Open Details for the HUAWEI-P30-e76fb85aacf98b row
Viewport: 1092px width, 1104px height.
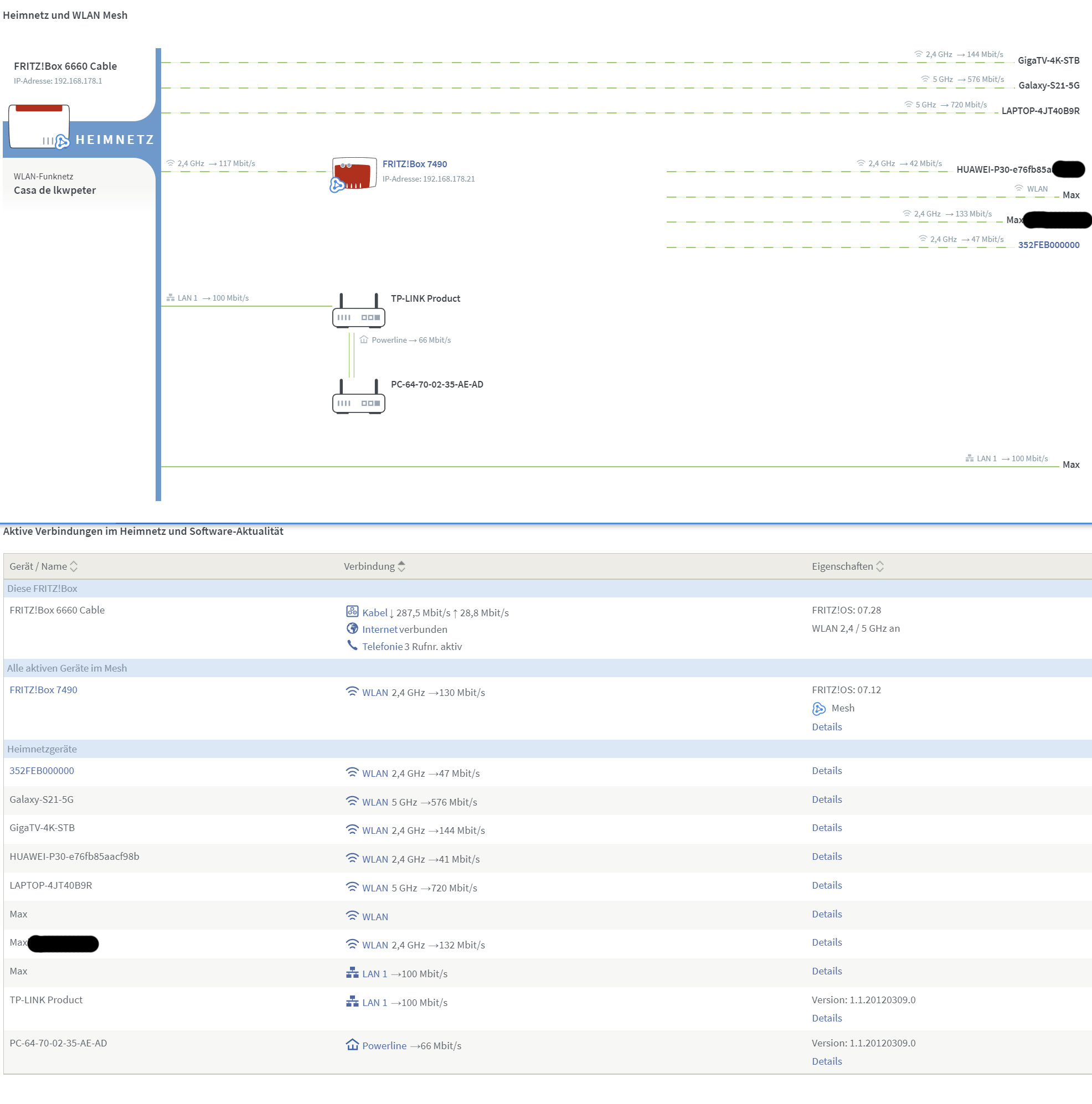coord(827,856)
